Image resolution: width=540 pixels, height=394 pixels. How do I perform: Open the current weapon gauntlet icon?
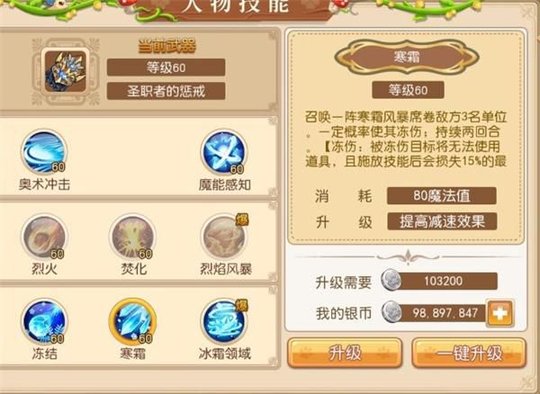coord(65,72)
